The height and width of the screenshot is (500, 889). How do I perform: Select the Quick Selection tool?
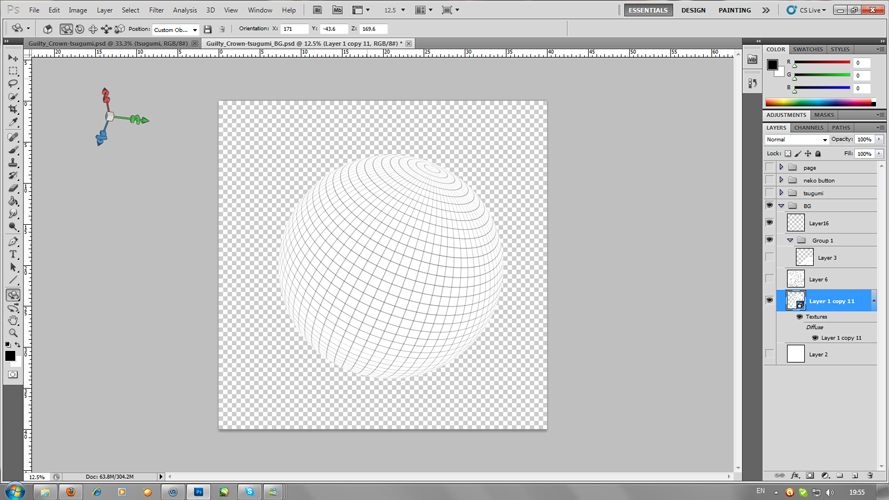click(x=13, y=96)
